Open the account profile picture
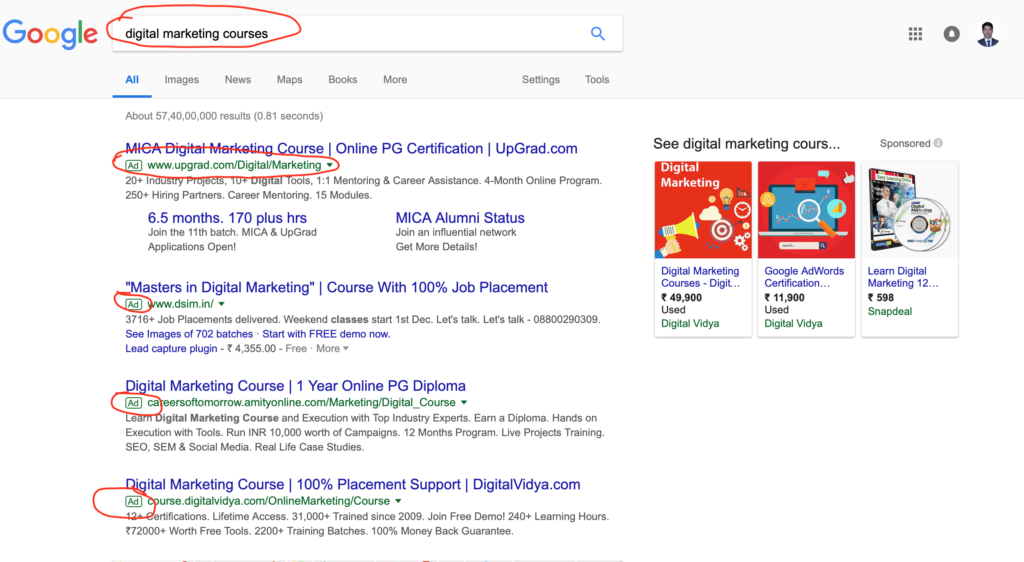 pyautogui.click(x=988, y=34)
